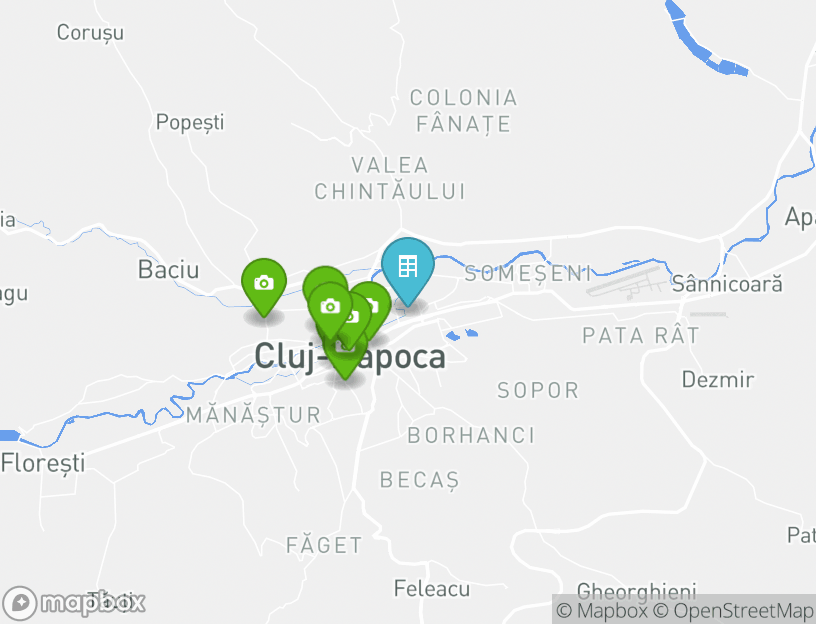
Task: Click the Sânnicoară village label
Action: click(x=726, y=284)
